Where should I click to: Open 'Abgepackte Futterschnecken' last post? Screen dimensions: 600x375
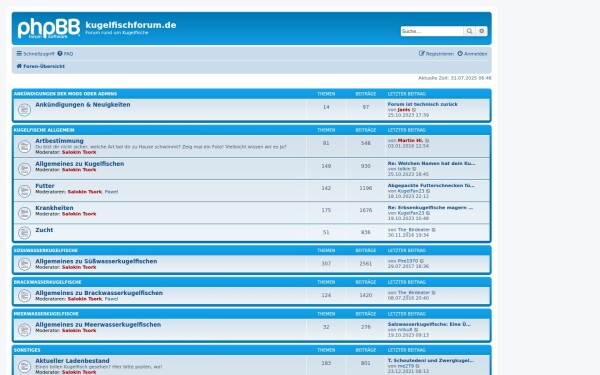pos(431,186)
